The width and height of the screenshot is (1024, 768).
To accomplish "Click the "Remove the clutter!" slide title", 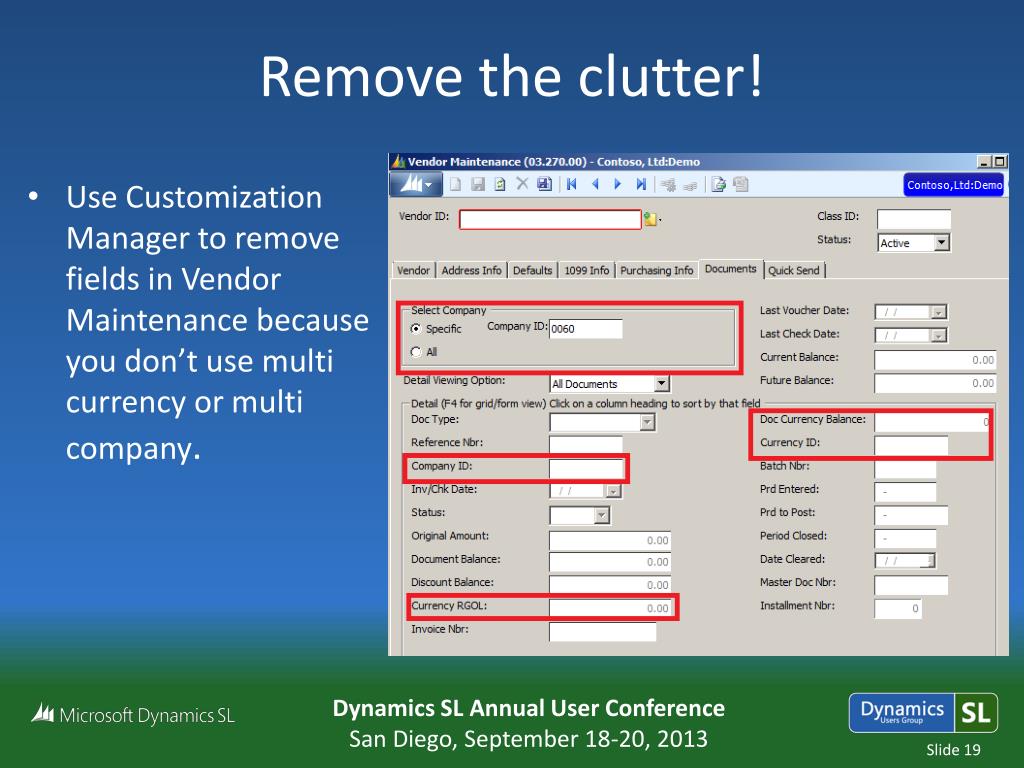I will pos(511,76).
